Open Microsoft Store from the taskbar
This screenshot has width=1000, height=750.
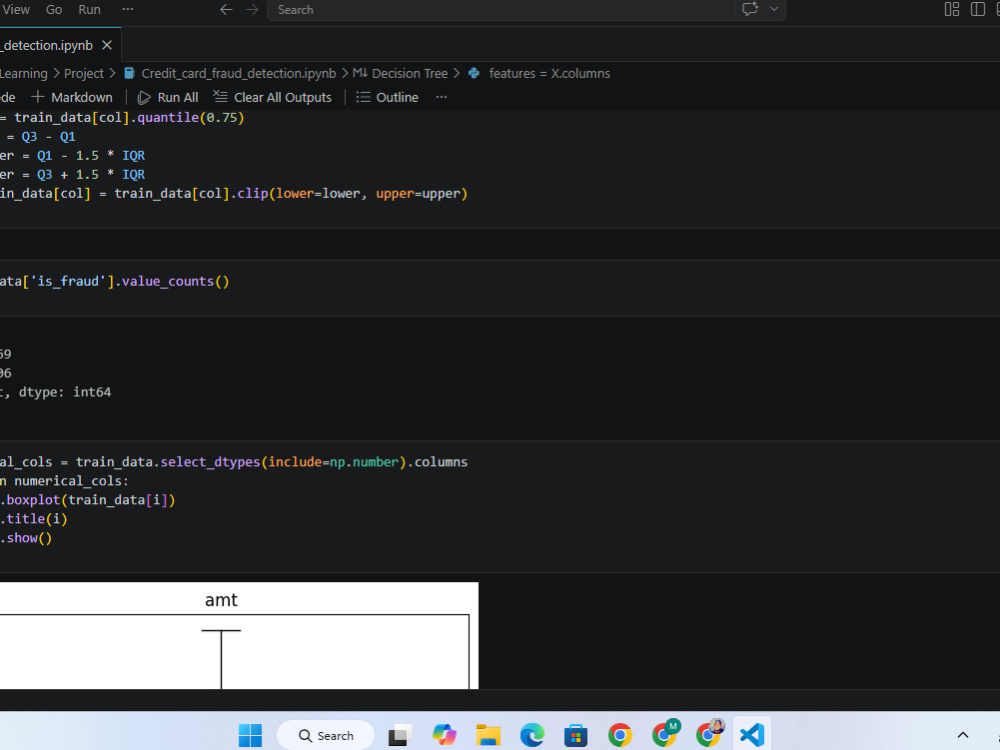click(x=575, y=735)
